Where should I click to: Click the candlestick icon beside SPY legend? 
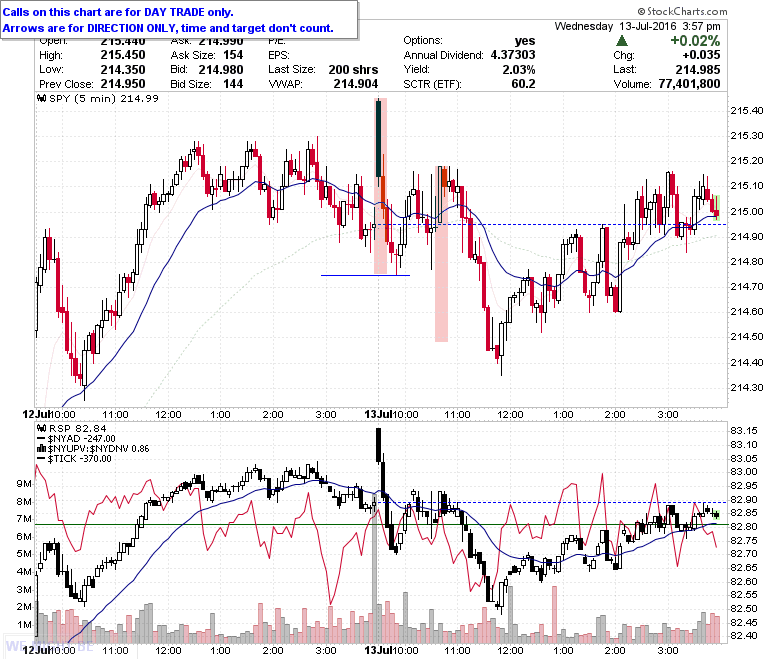[x=42, y=98]
